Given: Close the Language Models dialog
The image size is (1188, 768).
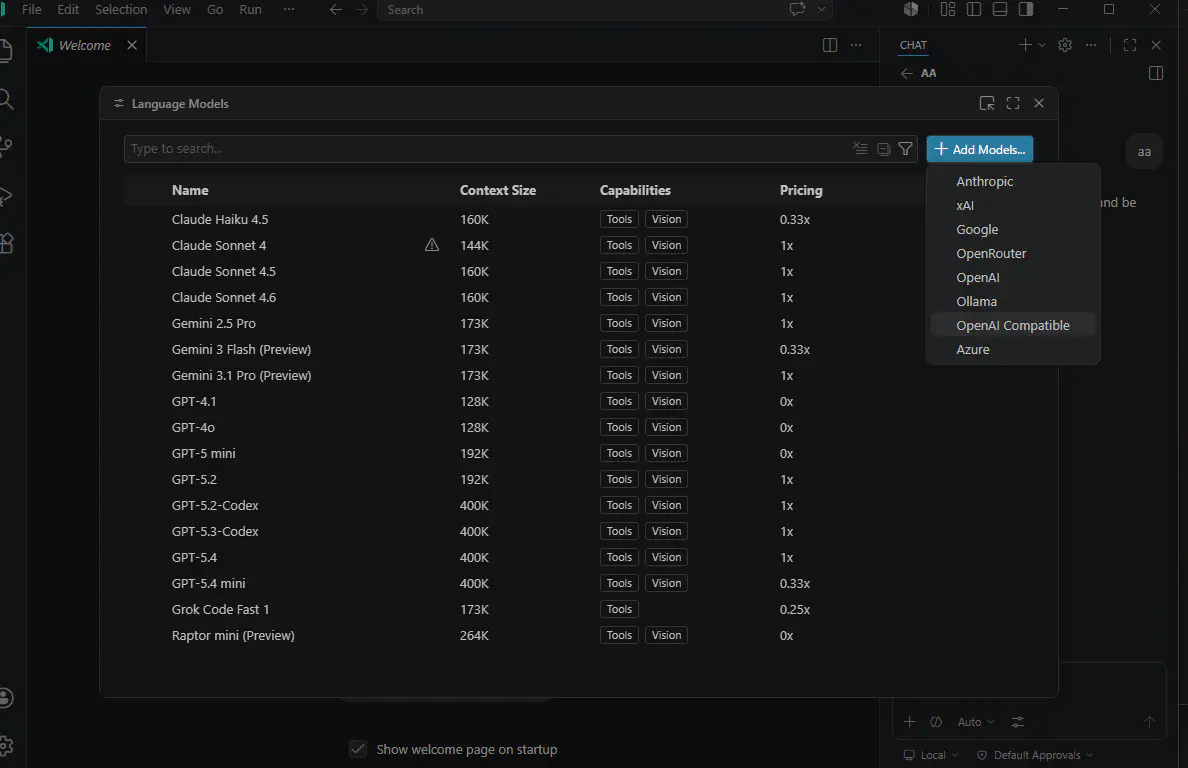Looking at the screenshot, I should (1039, 103).
